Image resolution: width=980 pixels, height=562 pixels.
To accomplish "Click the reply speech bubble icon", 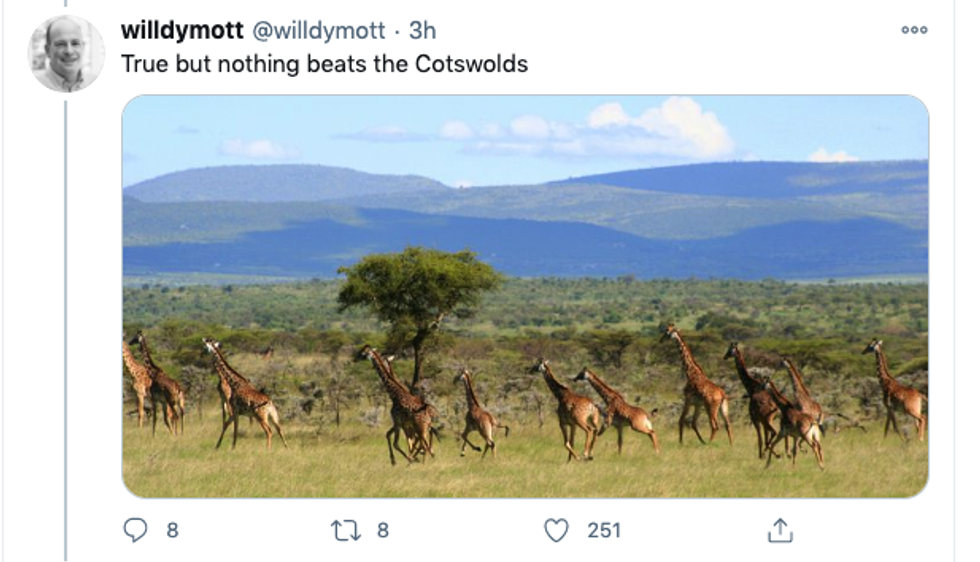I will (136, 530).
